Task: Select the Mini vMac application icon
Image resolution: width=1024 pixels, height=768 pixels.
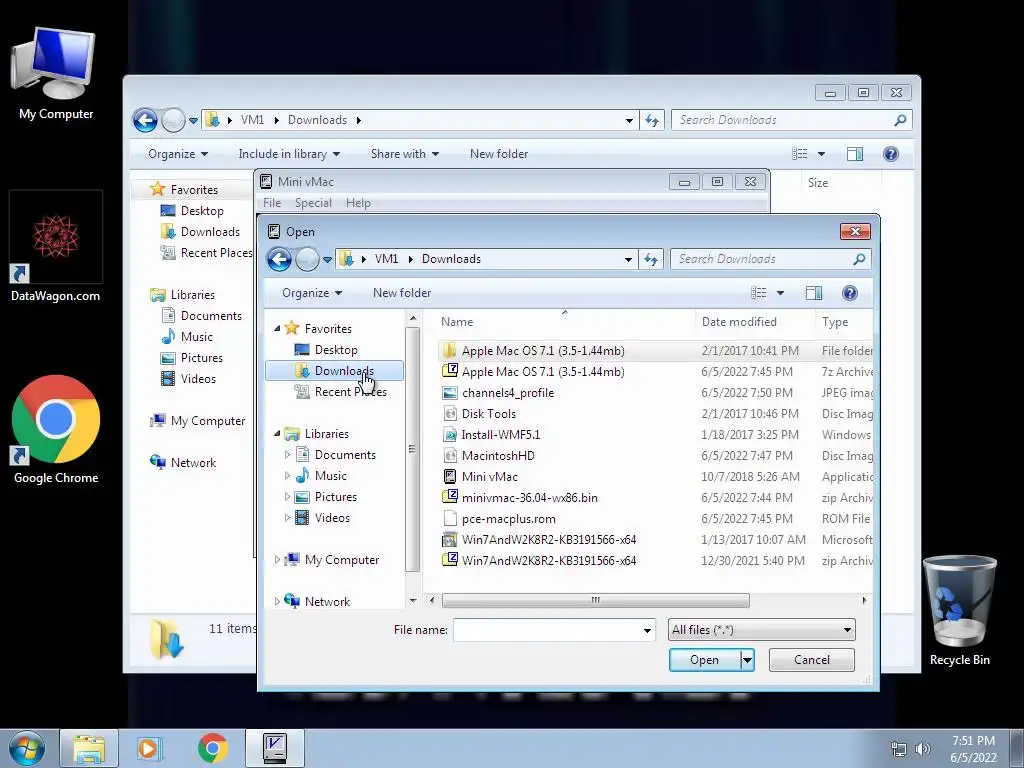Action: [x=449, y=476]
